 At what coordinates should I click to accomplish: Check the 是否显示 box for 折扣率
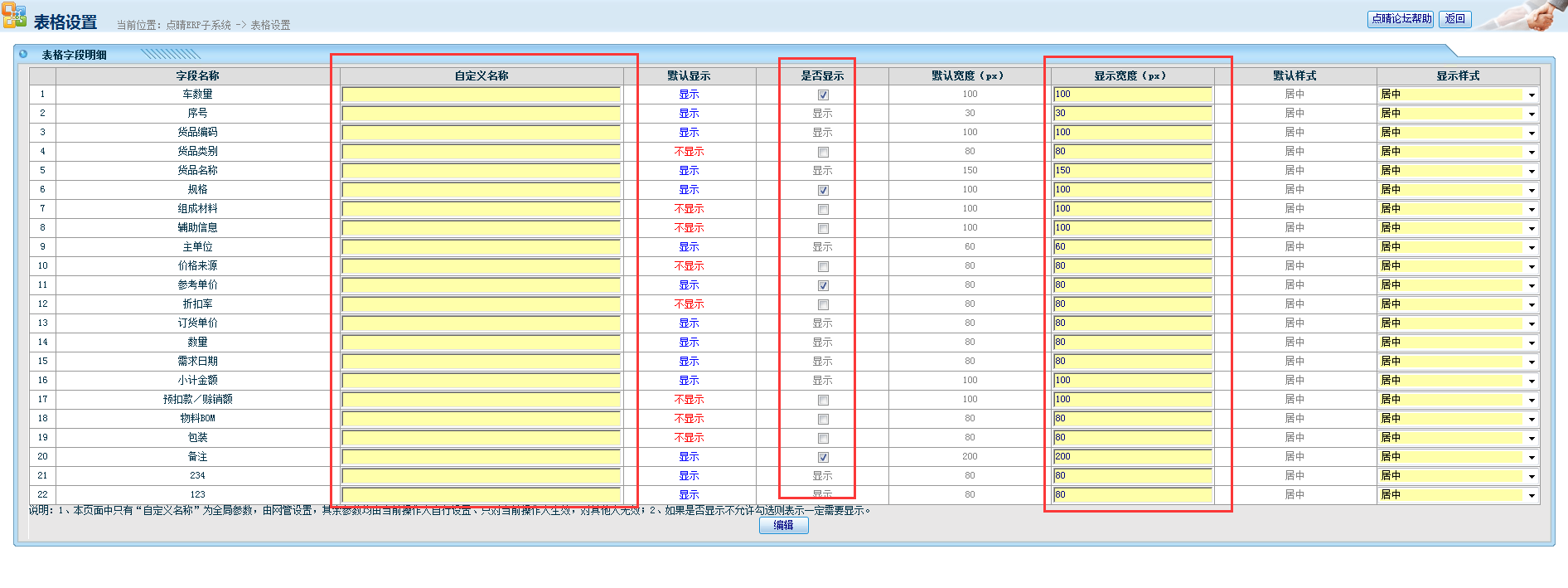tap(823, 304)
